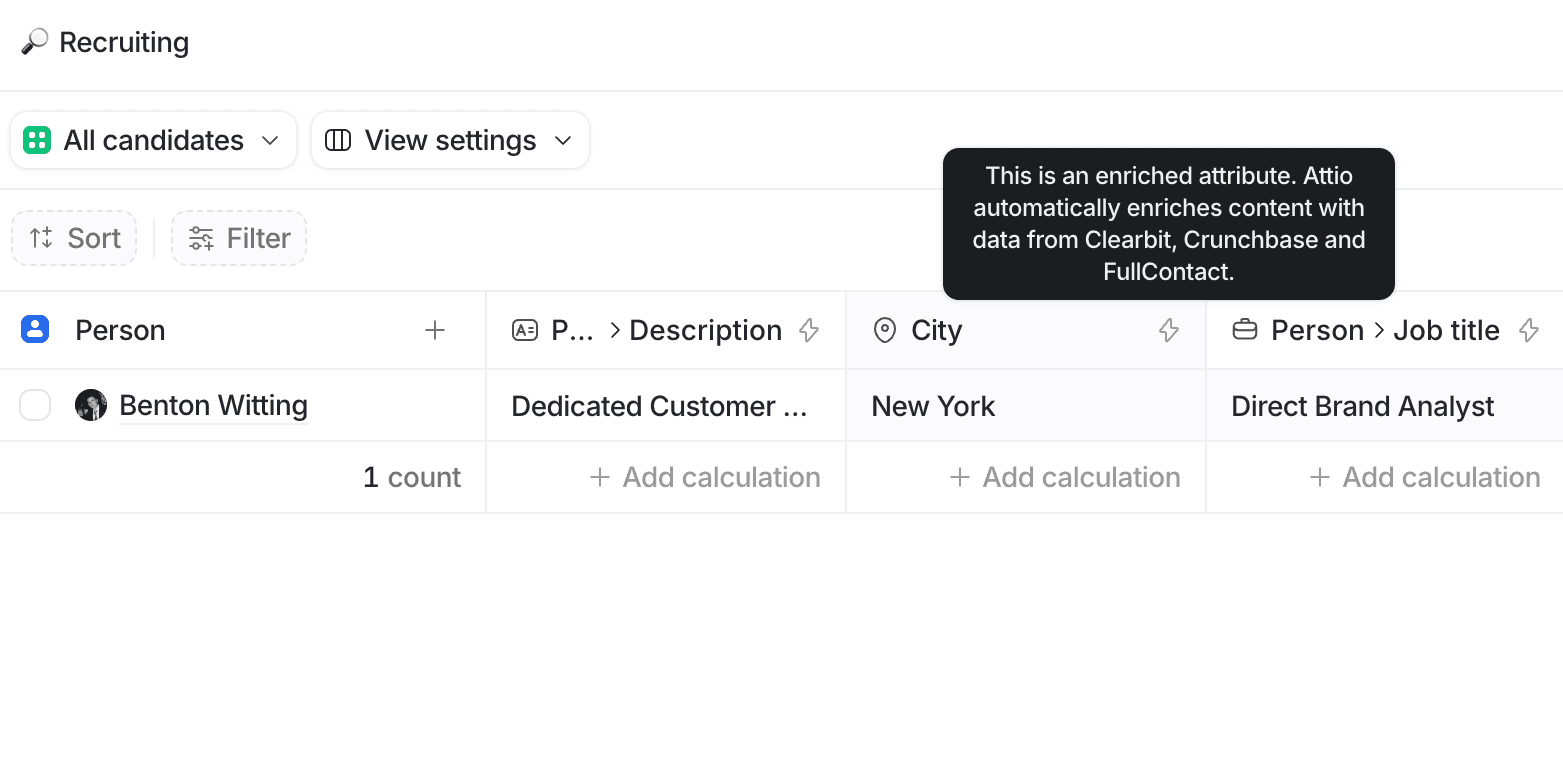Click the green grid icon beside All candidates
Screen dimensions: 1563x762
point(37,140)
